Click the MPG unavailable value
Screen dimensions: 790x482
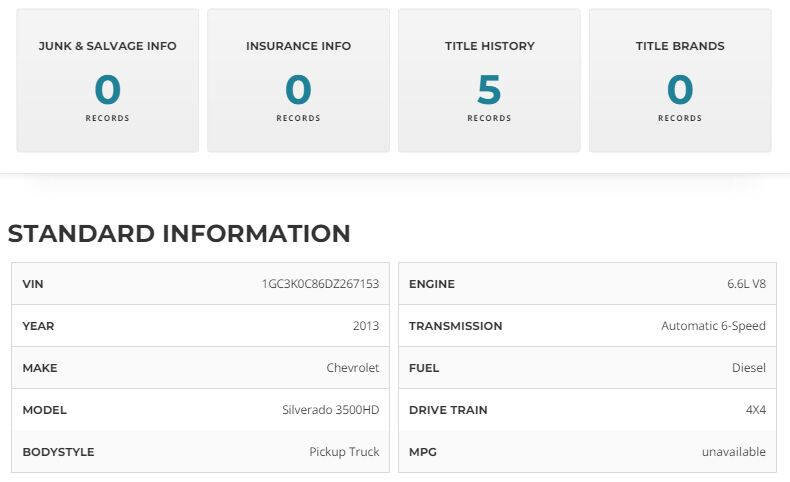point(733,452)
